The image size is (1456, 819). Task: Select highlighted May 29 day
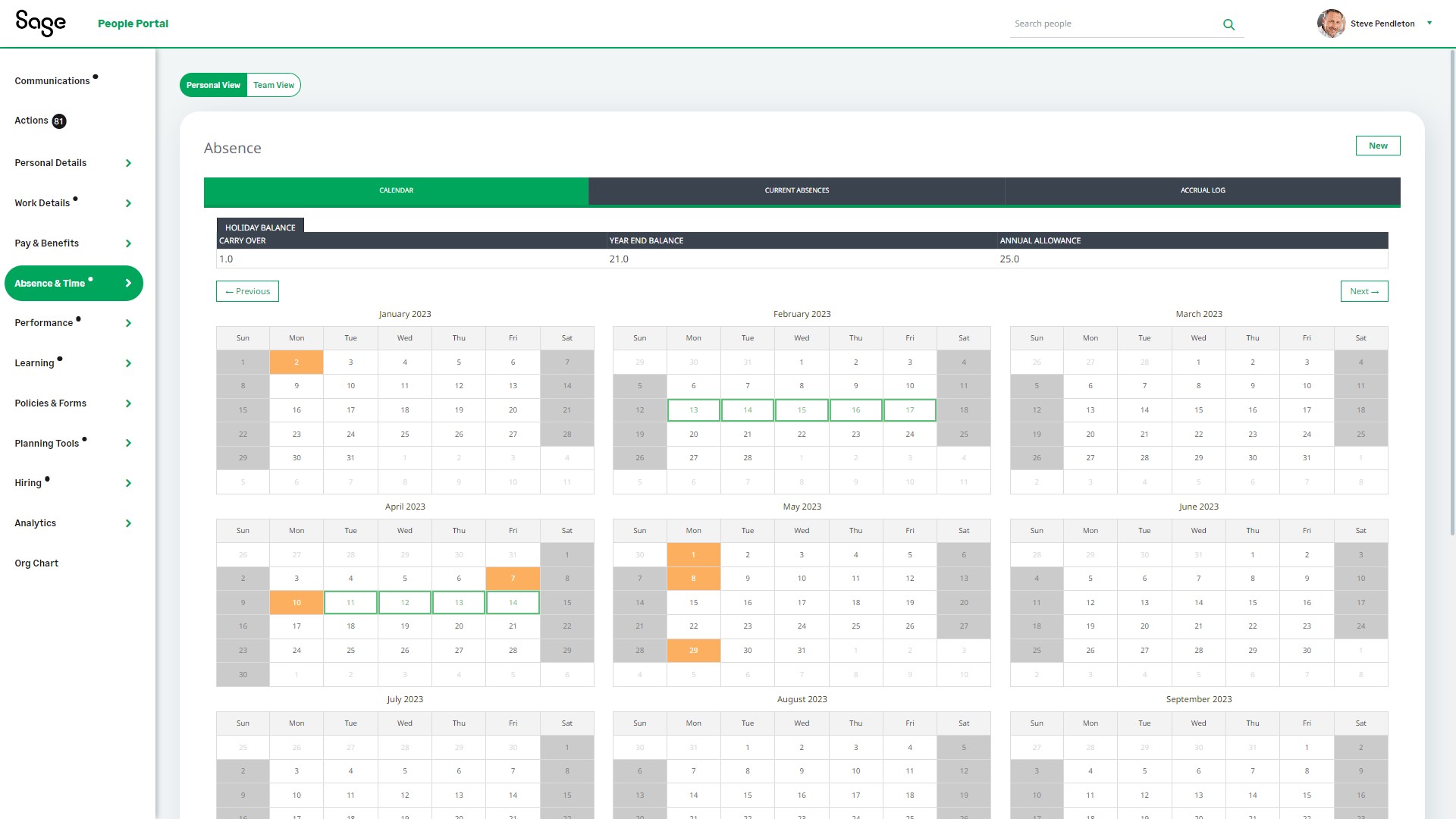pyautogui.click(x=693, y=651)
